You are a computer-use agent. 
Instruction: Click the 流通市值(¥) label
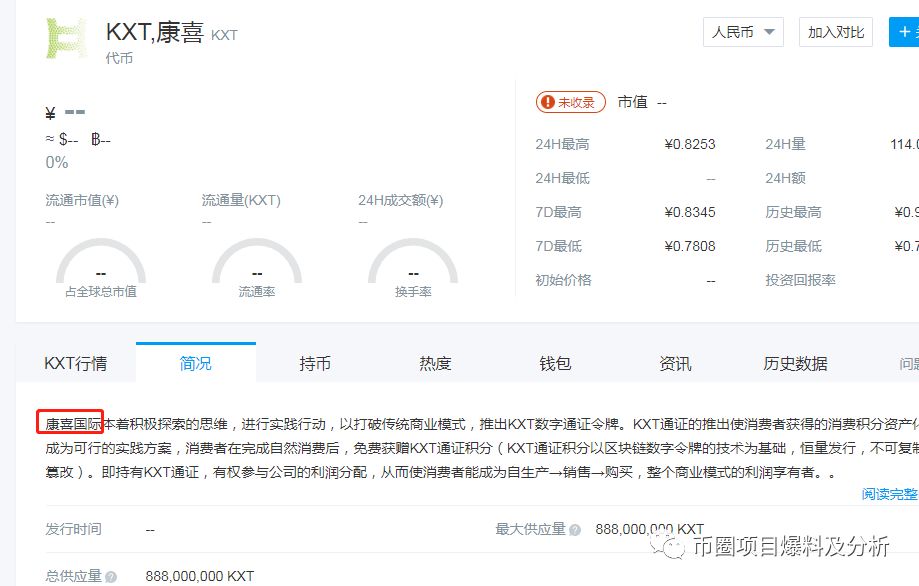[82, 200]
